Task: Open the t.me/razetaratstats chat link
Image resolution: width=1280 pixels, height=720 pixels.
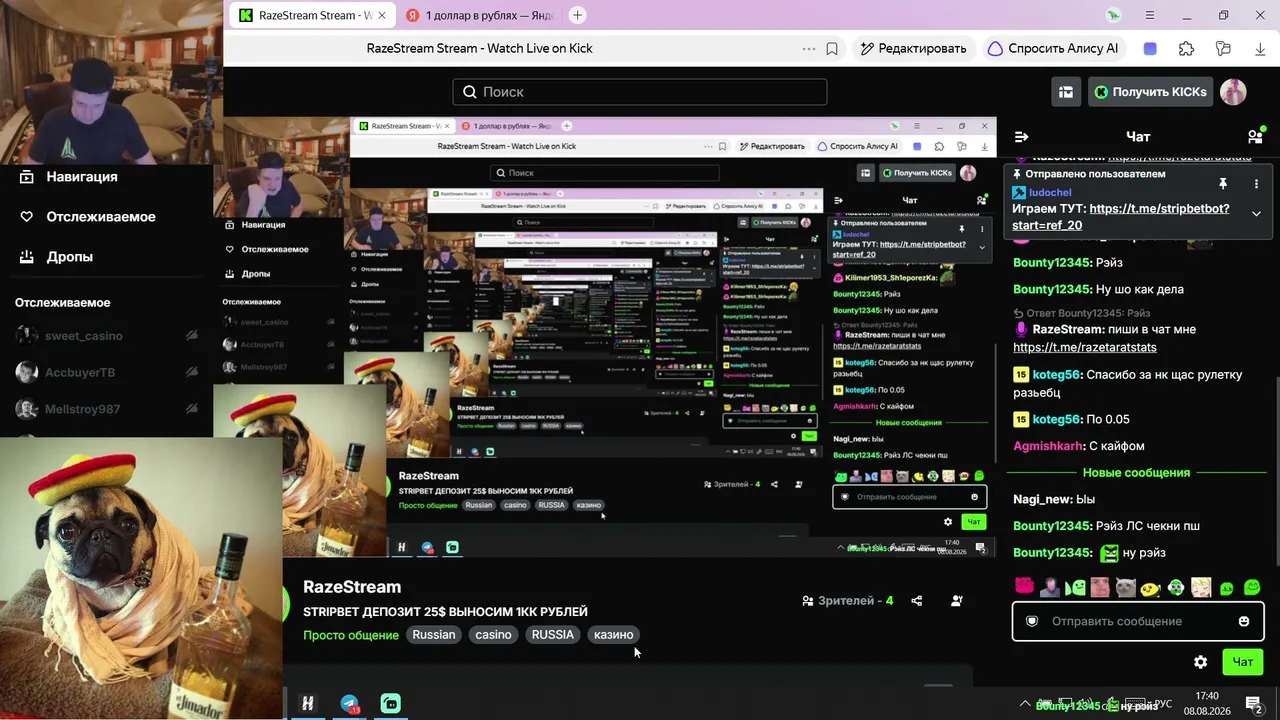Action: point(1084,347)
